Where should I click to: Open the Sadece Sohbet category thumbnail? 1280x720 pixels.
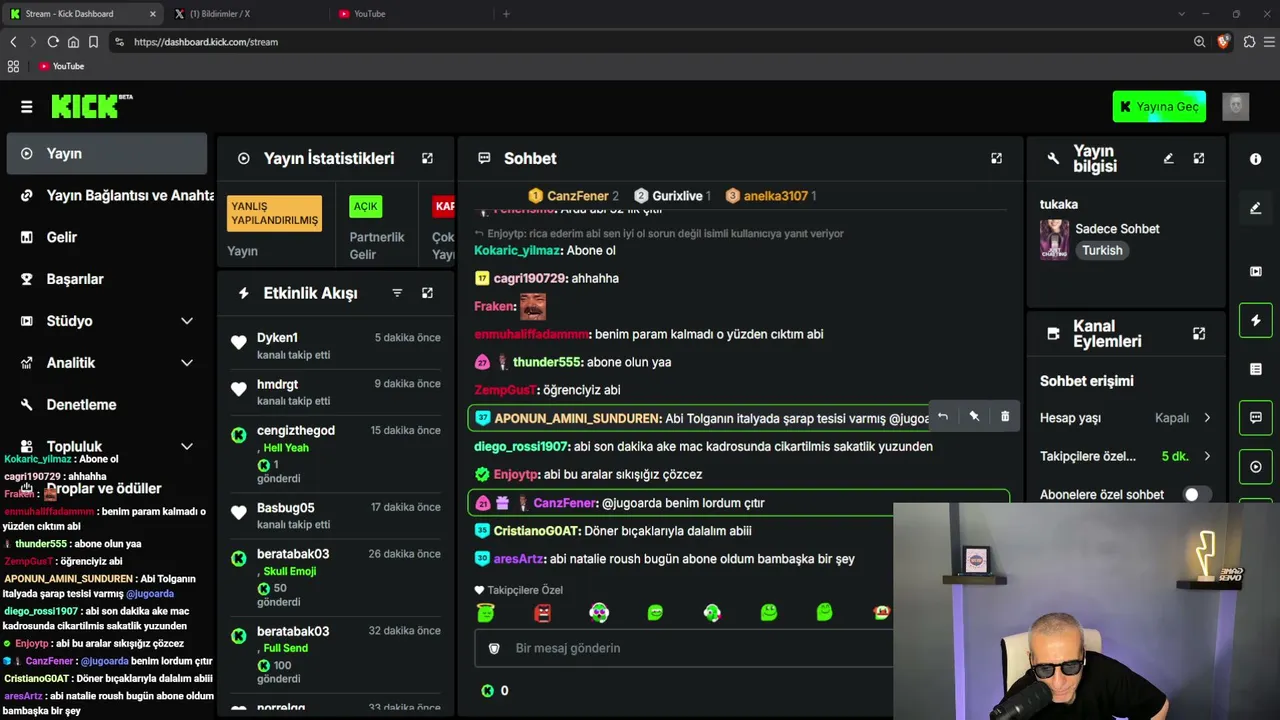[1054, 240]
